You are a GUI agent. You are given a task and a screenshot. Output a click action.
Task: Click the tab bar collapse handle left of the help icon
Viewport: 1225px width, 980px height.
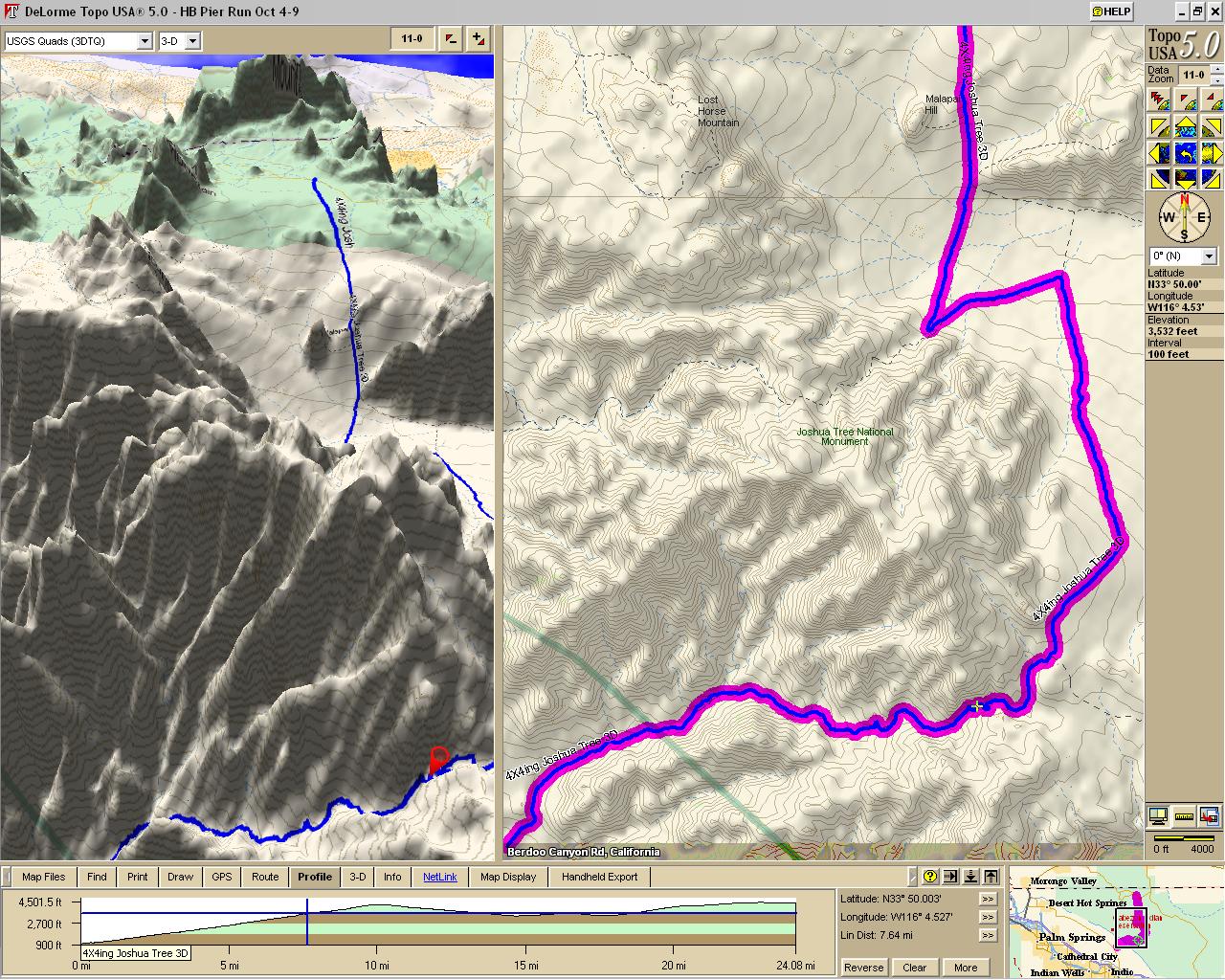913,876
